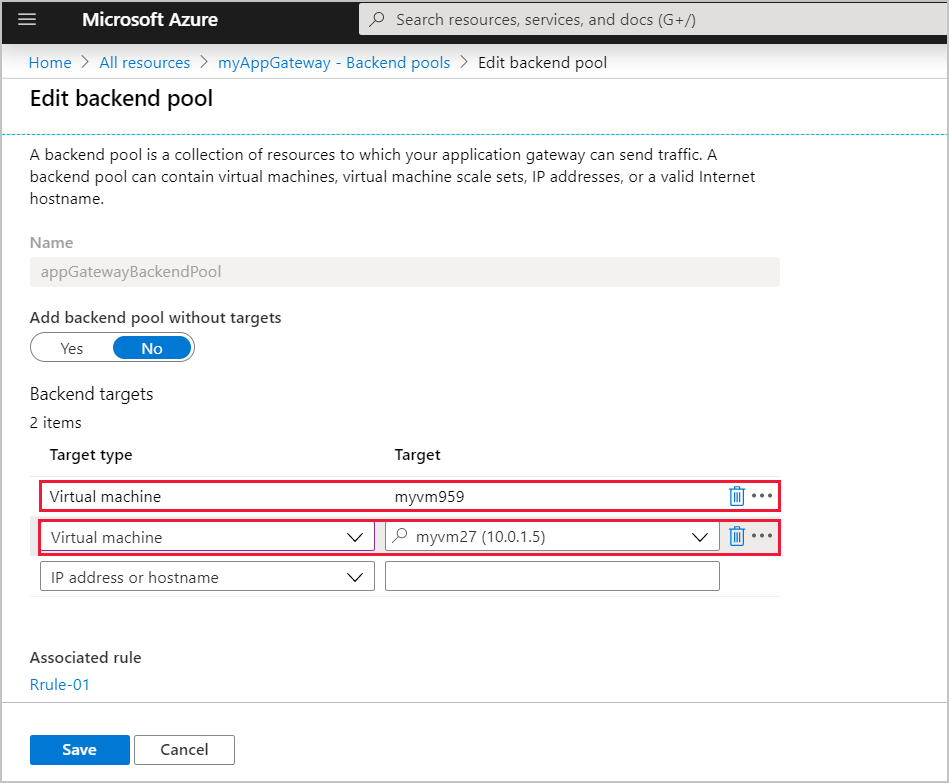Open All resources from the breadcrumb
The height and width of the screenshot is (783, 949).
point(144,62)
